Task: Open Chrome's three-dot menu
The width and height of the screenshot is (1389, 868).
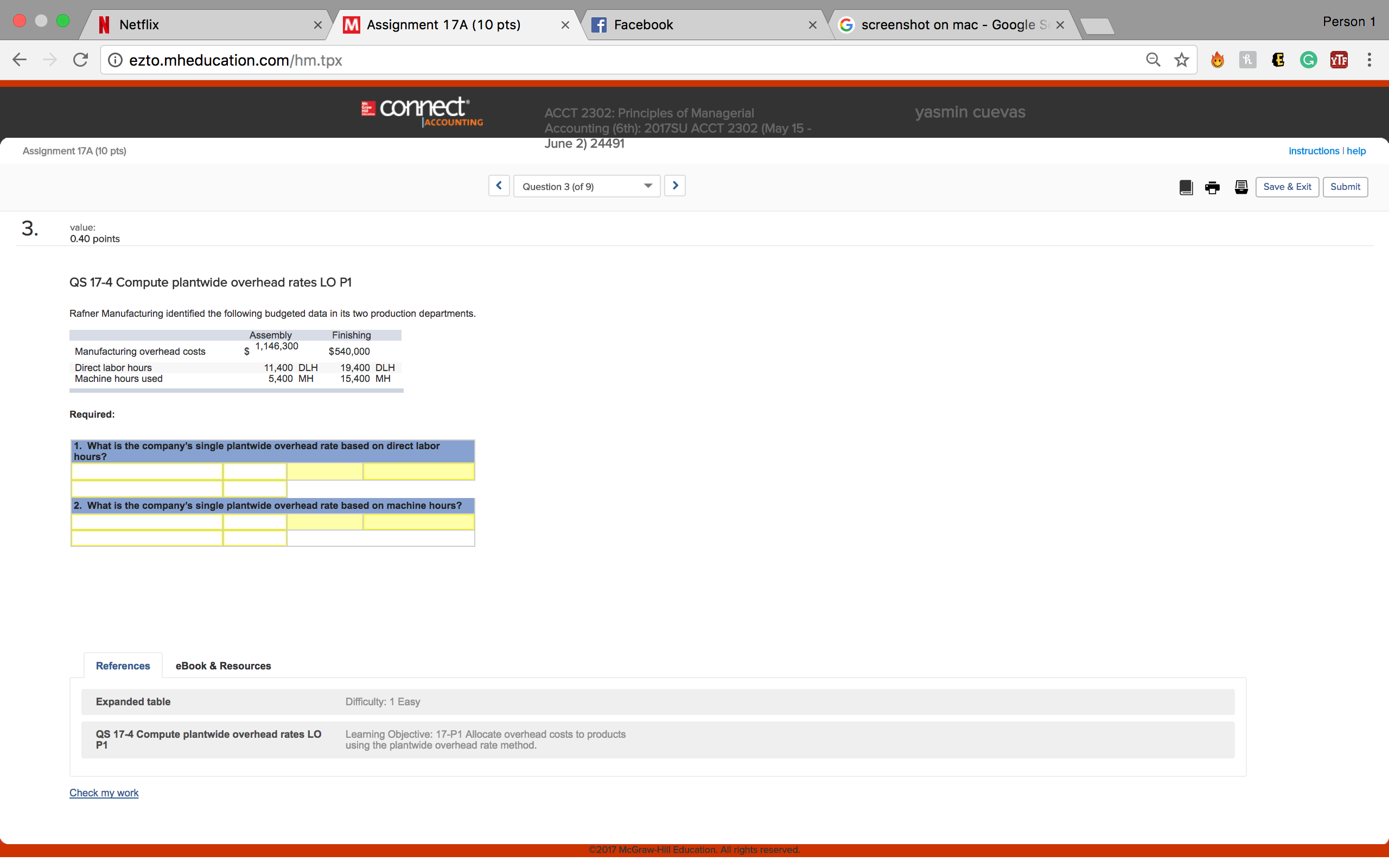Action: pyautogui.click(x=1369, y=59)
